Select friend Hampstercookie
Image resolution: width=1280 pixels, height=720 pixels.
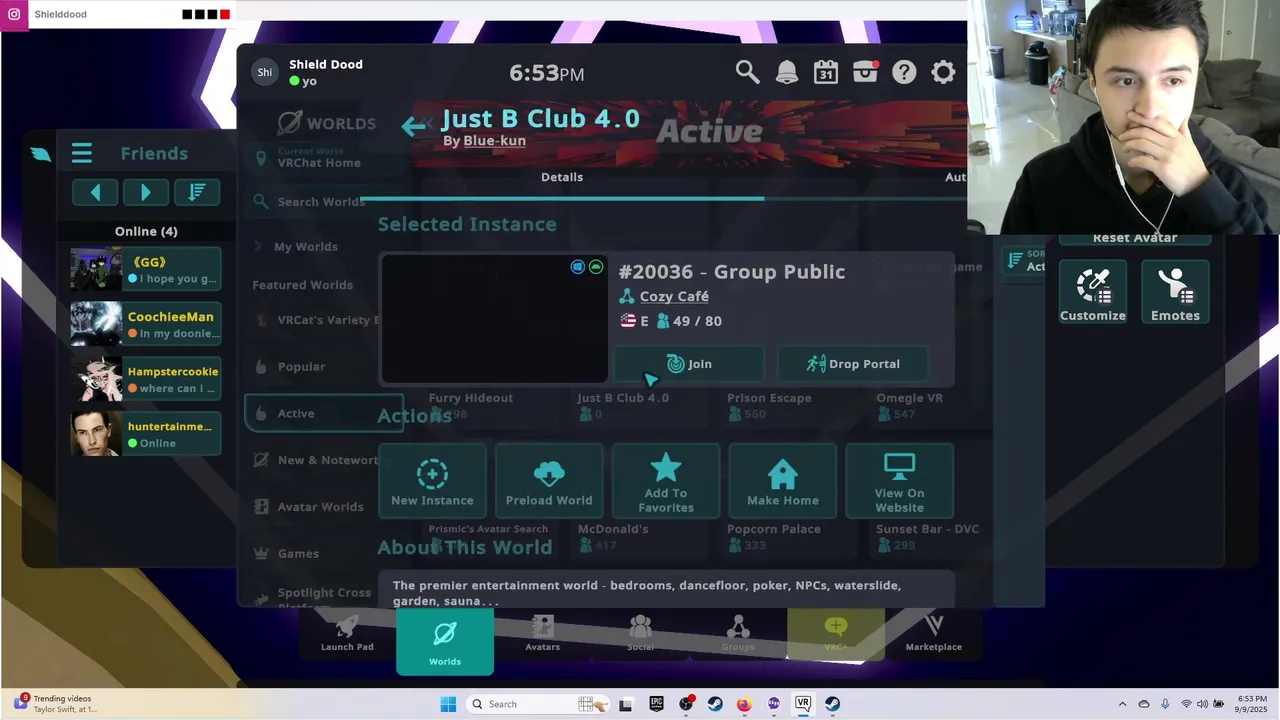click(x=146, y=379)
